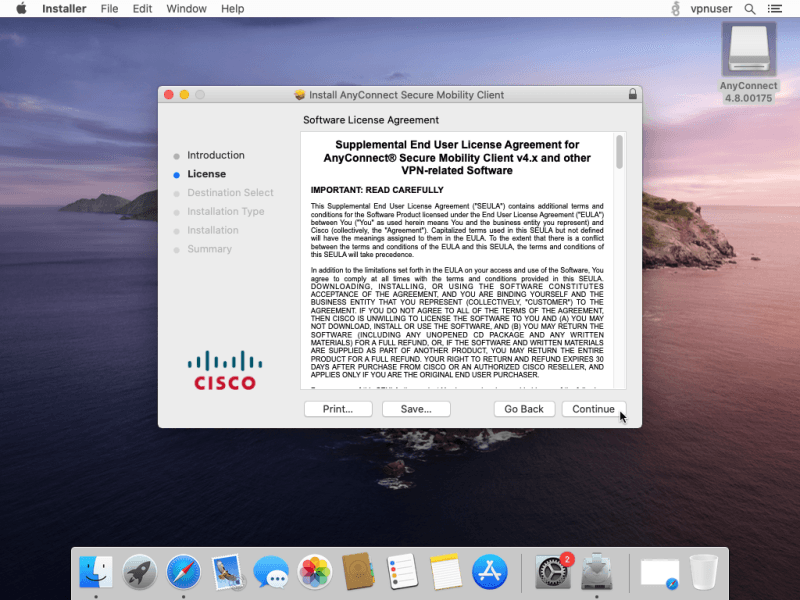The width and height of the screenshot is (800, 600).
Task: Open the Apple menu
Action: click(21, 9)
